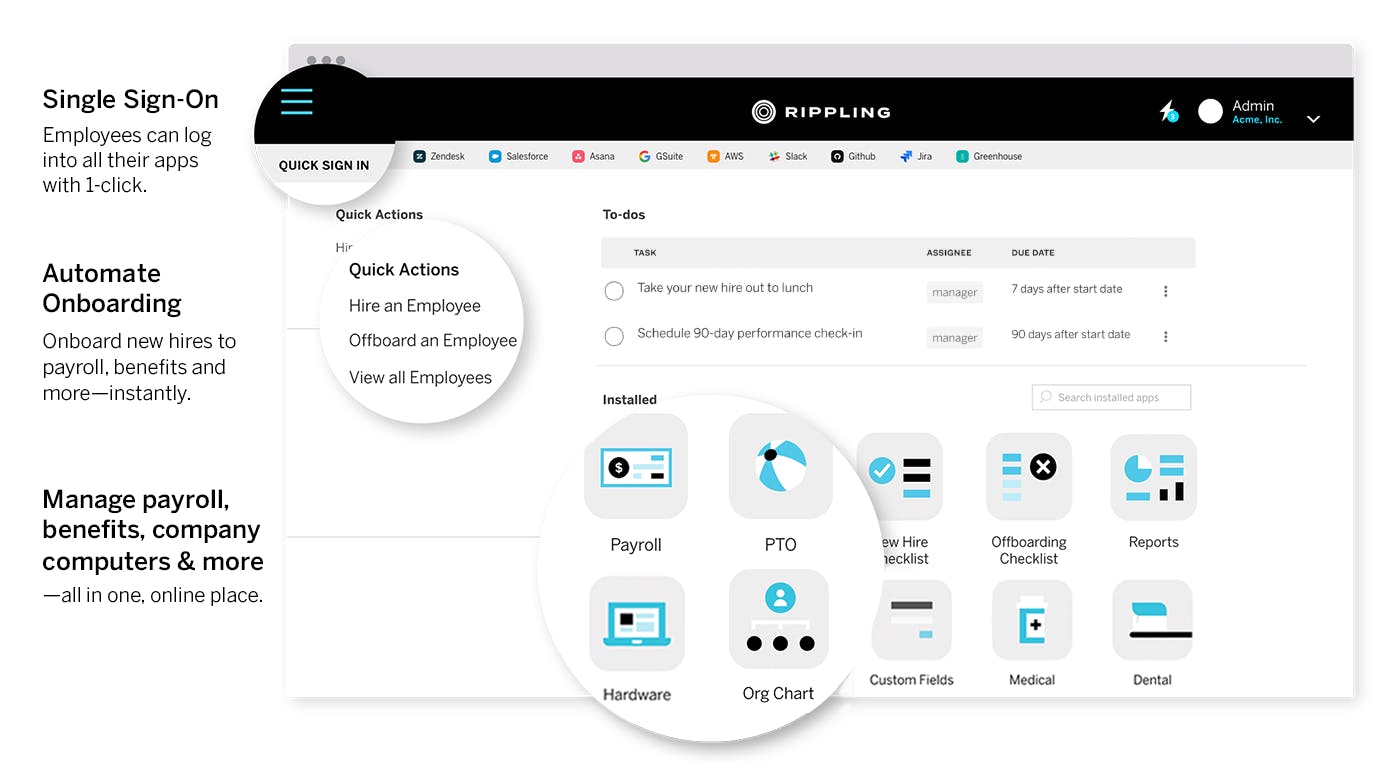Open Jira from the quick sign-in bar

[916, 156]
